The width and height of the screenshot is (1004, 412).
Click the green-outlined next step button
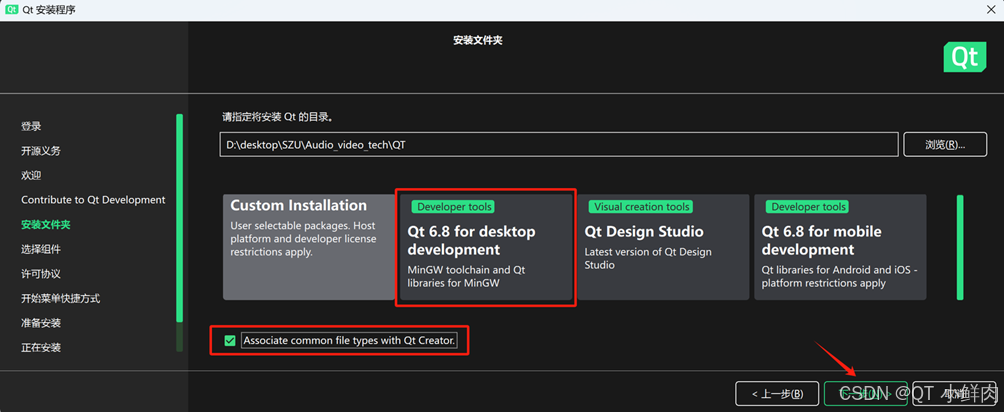(865, 393)
